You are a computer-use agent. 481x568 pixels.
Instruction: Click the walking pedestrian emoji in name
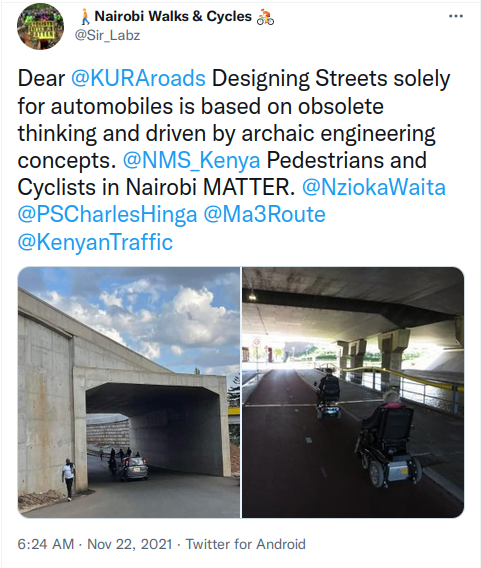point(85,17)
